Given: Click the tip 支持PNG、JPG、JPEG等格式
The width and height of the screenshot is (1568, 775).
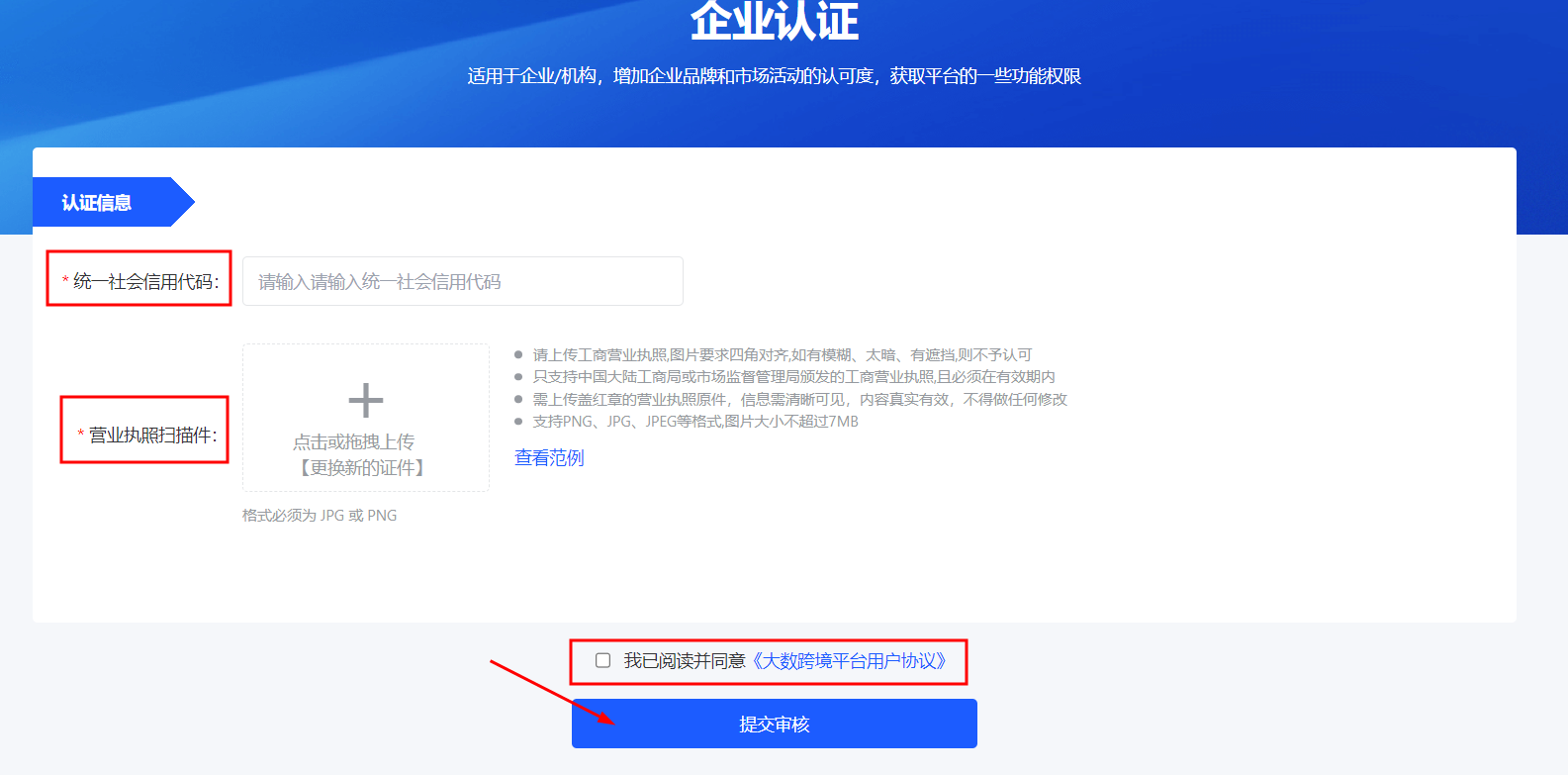Looking at the screenshot, I should pyautogui.click(x=695, y=421).
